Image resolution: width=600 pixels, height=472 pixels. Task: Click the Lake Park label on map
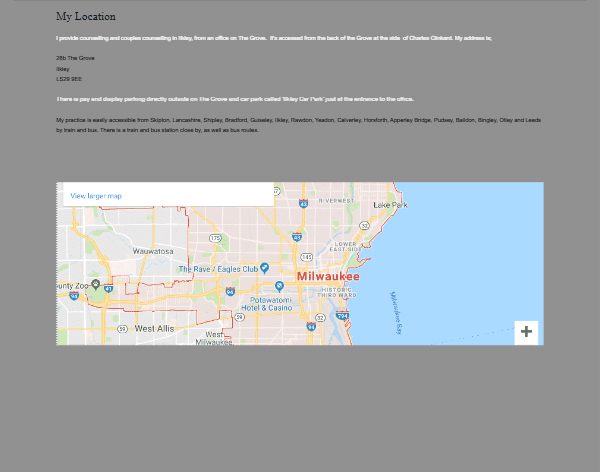pos(390,205)
